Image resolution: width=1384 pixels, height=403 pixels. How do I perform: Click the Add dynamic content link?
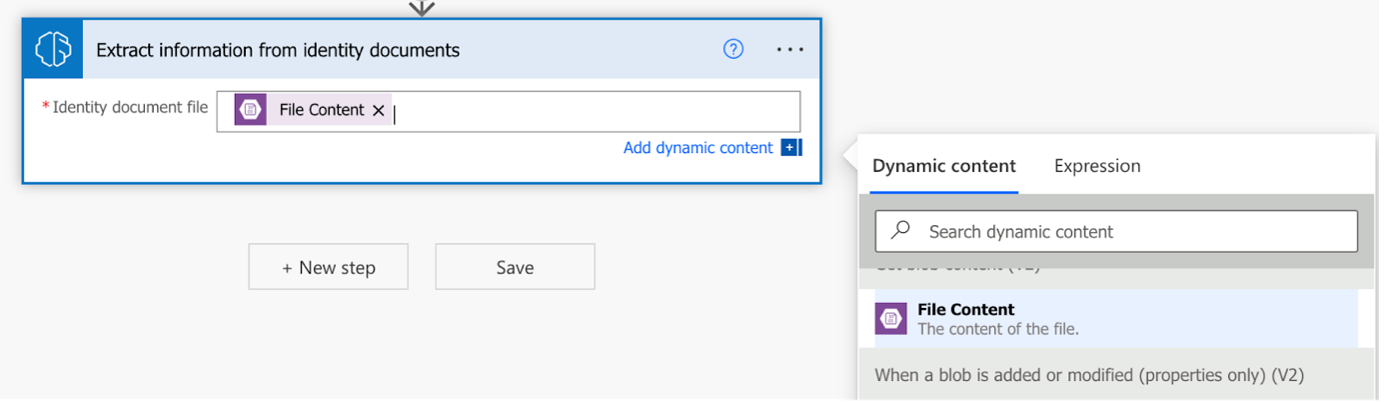tap(698, 148)
